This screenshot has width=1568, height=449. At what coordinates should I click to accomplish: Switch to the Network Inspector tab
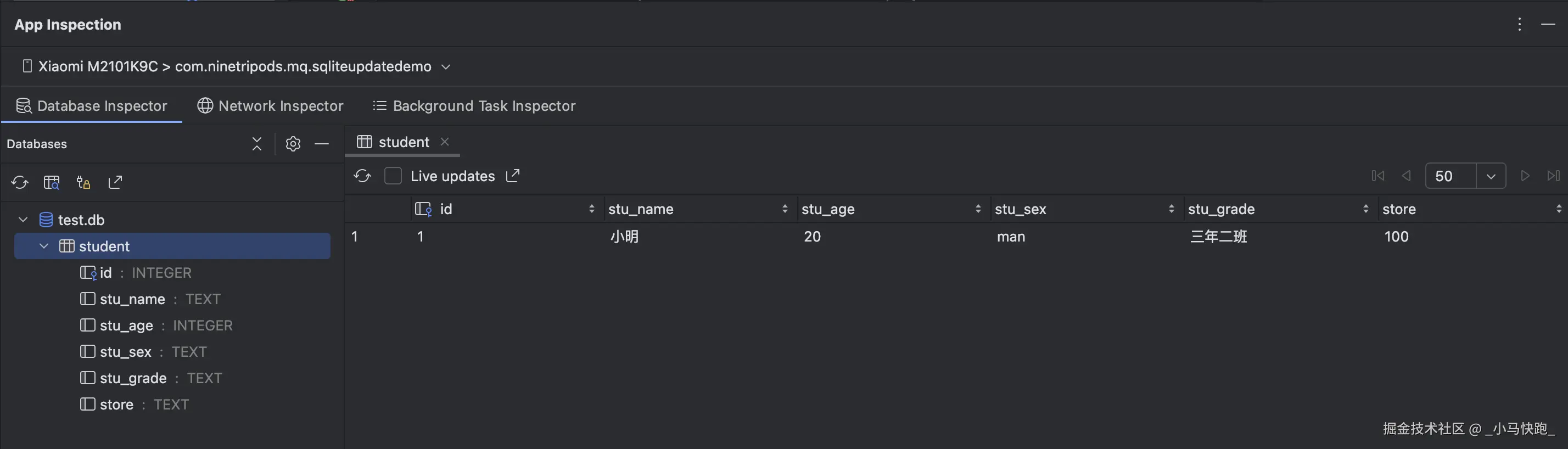point(270,106)
